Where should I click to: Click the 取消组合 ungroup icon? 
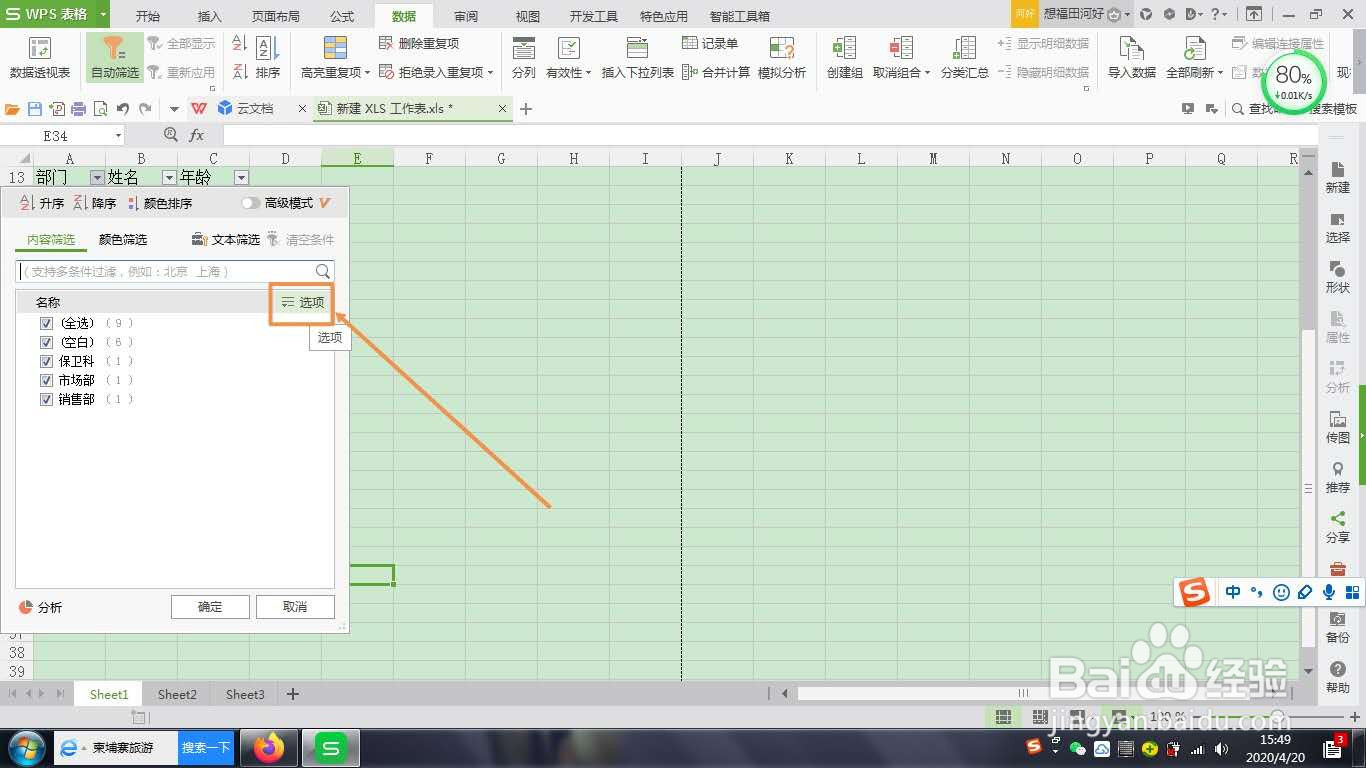click(901, 49)
